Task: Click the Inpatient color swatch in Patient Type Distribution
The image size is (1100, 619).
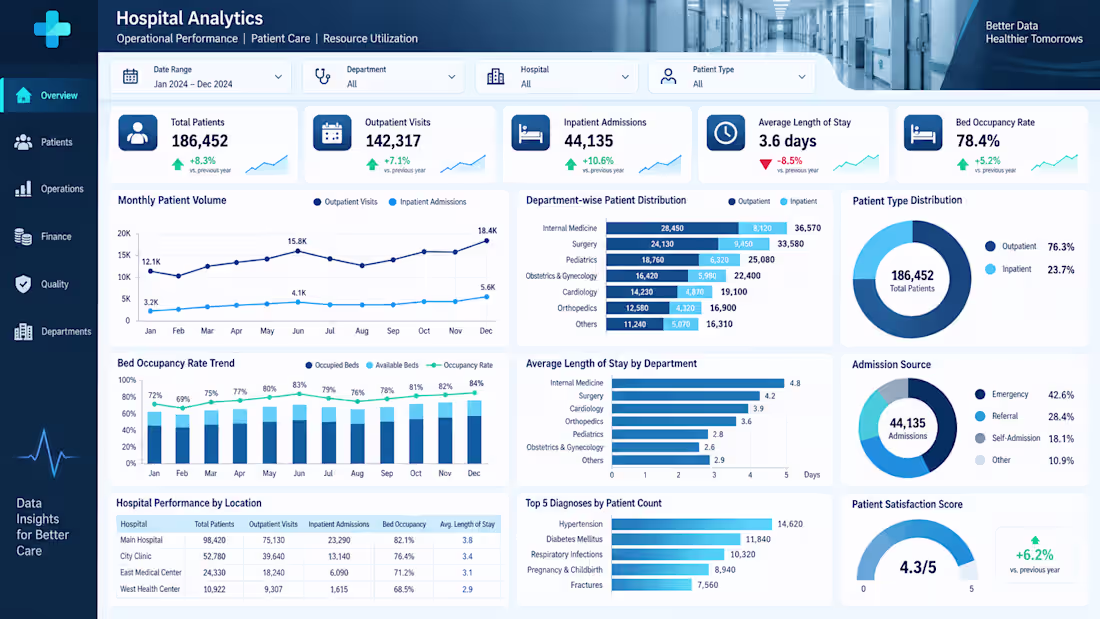Action: coord(990,269)
